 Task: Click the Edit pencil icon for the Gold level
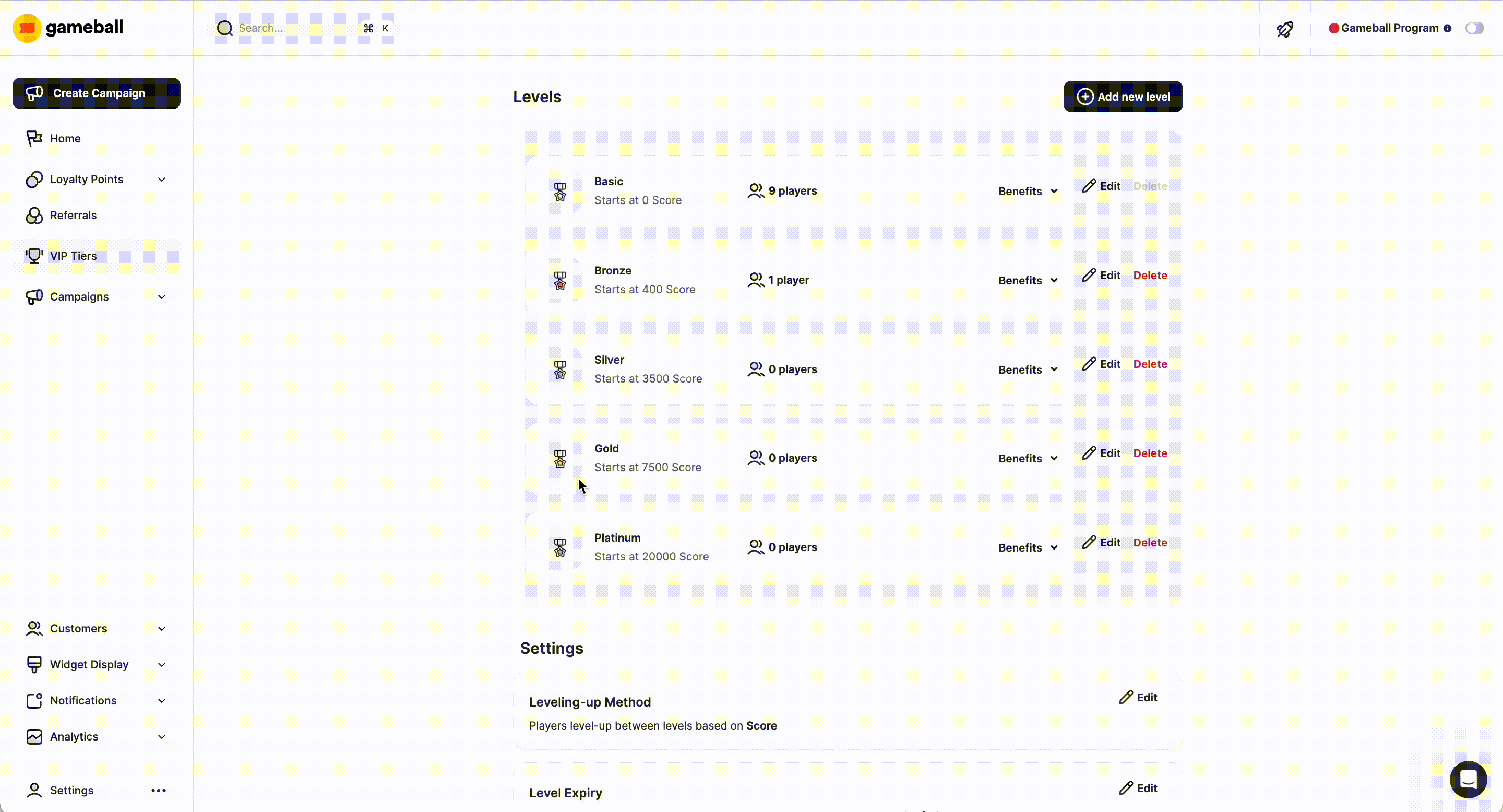pos(1090,452)
